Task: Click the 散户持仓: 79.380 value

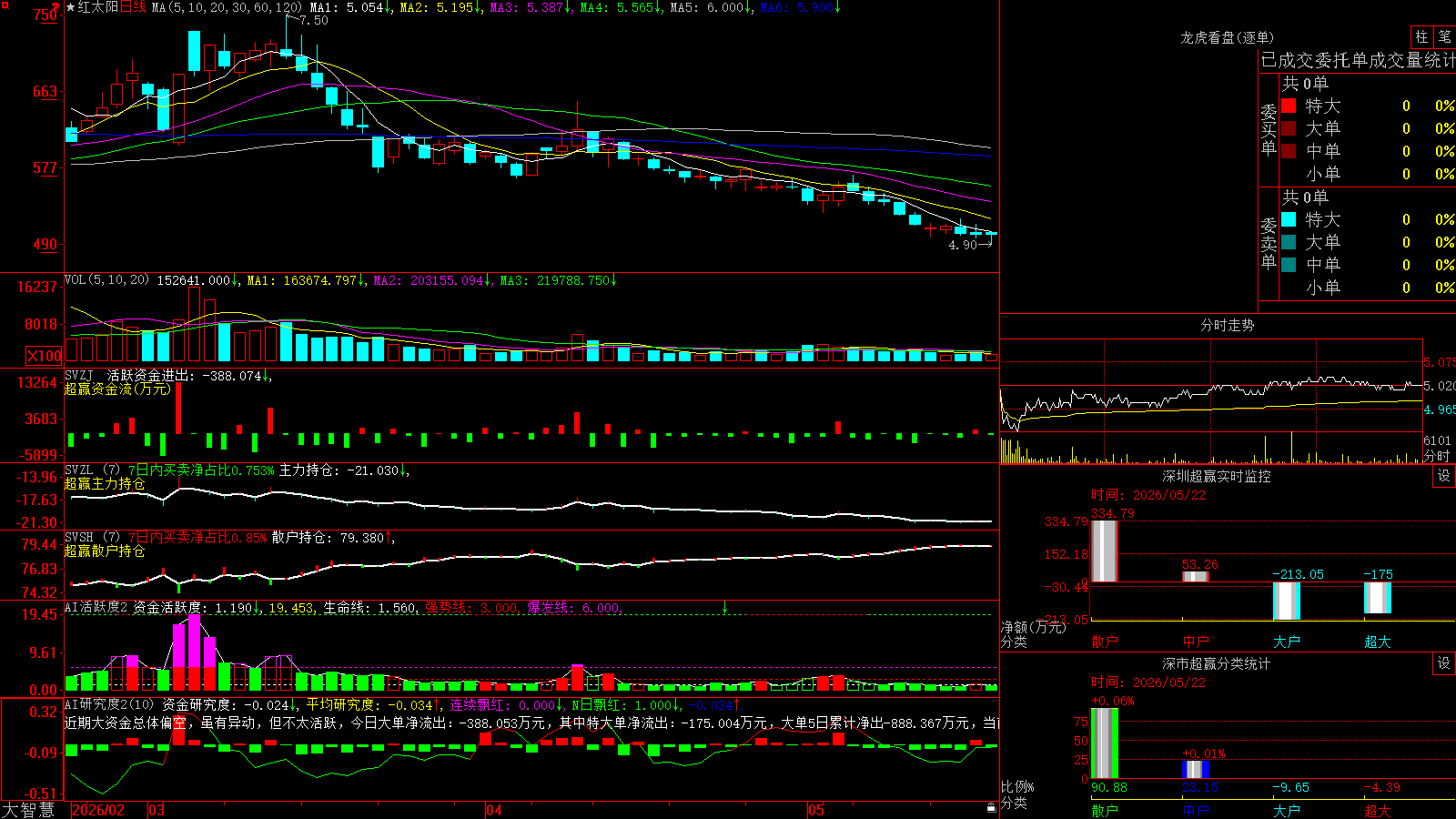Action: coord(328,538)
